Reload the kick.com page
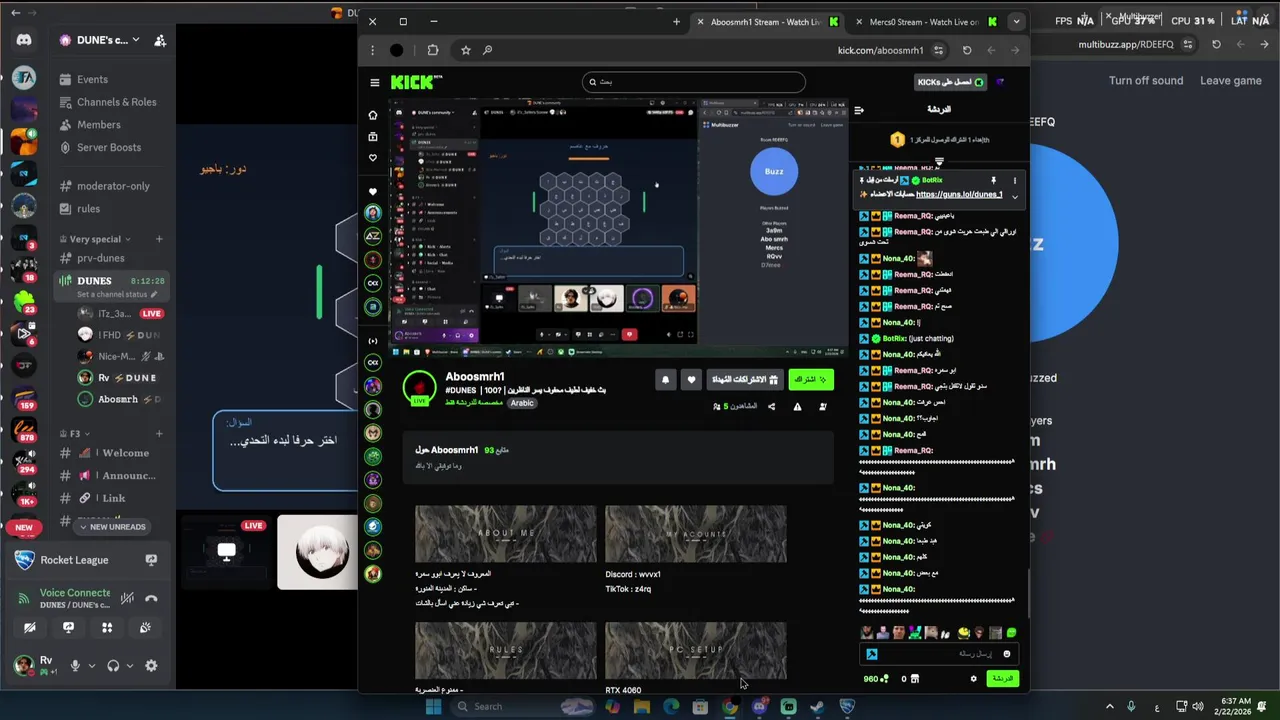This screenshot has height=720, width=1280. click(967, 50)
